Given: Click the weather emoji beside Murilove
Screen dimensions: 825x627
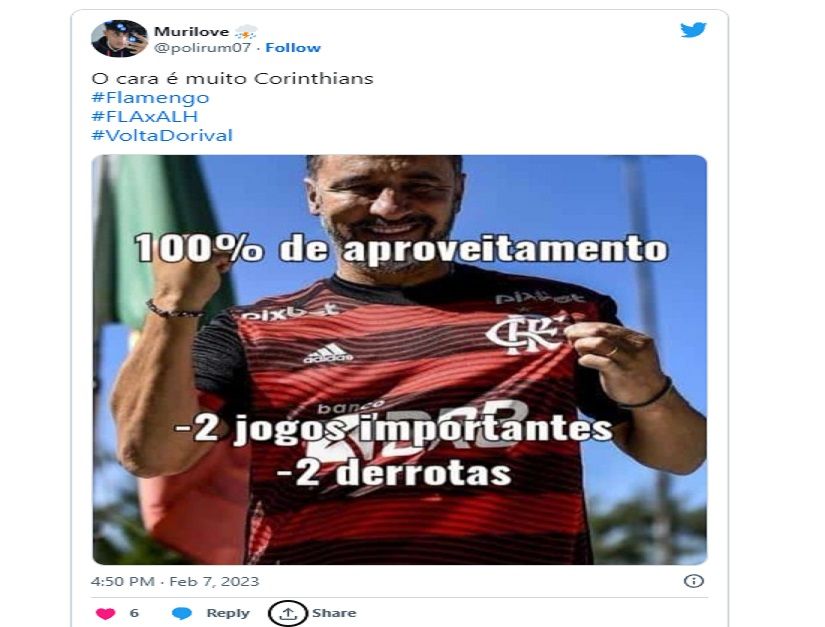Looking at the screenshot, I should pos(246,32).
